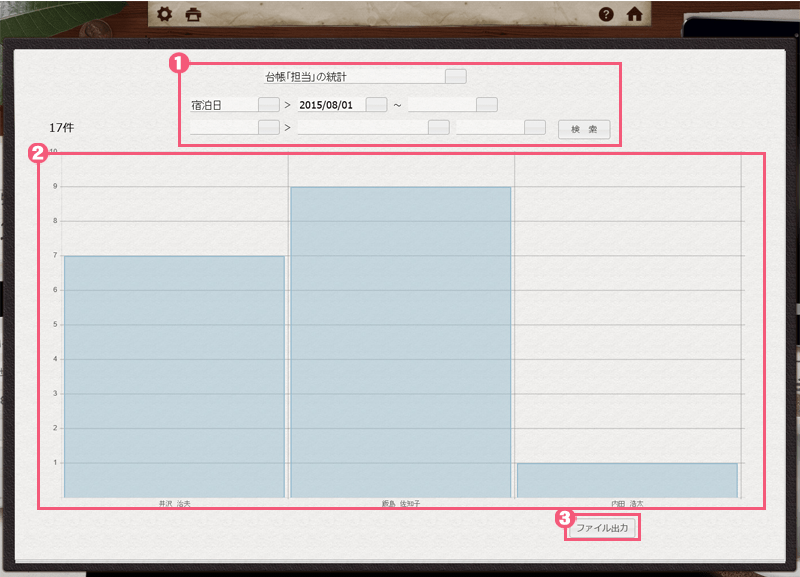Open the second row's middle value dropdown
Screen dimensions: 800x577
click(x=438, y=127)
